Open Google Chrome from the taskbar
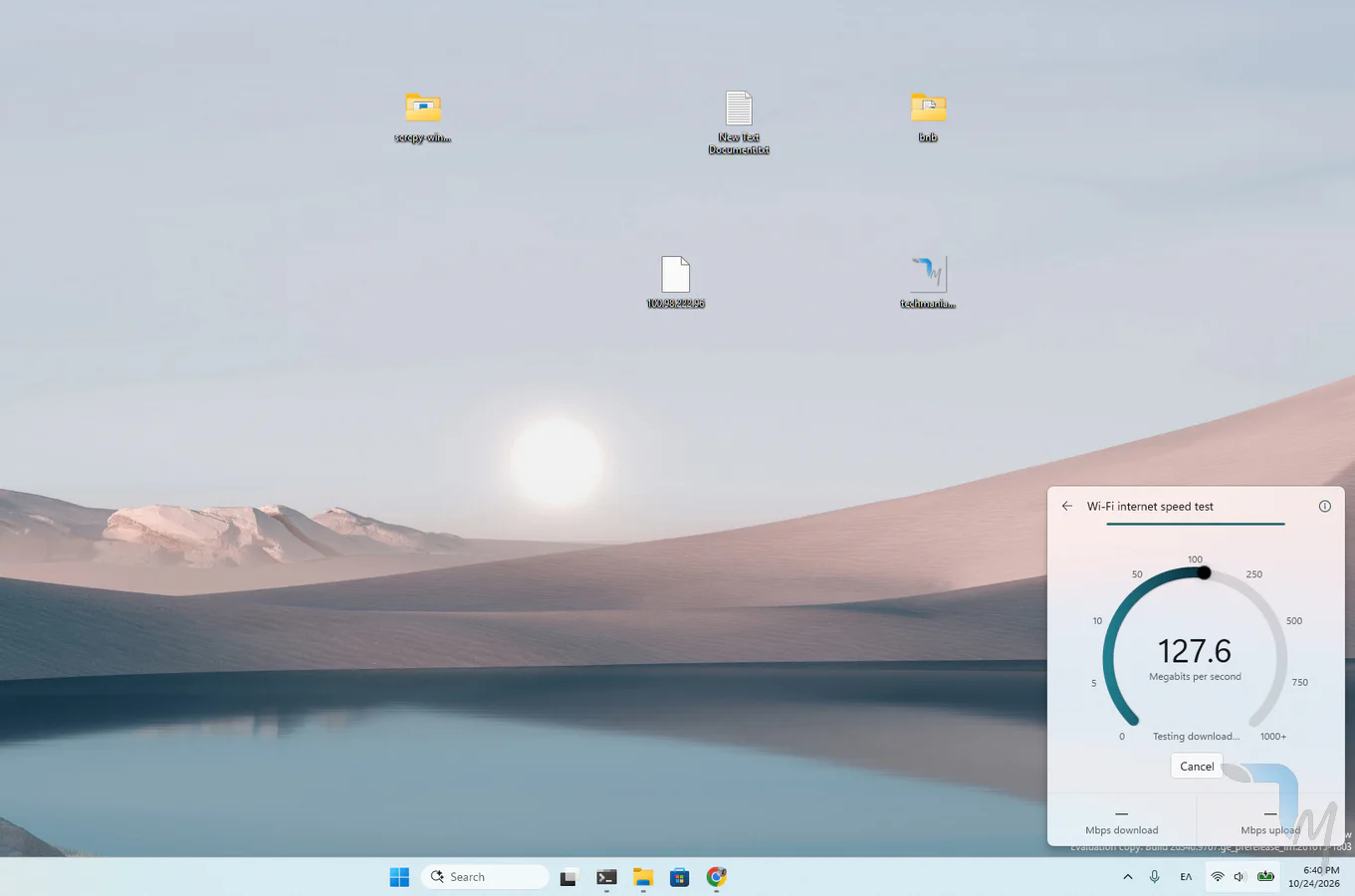The width and height of the screenshot is (1355, 896). [717, 877]
